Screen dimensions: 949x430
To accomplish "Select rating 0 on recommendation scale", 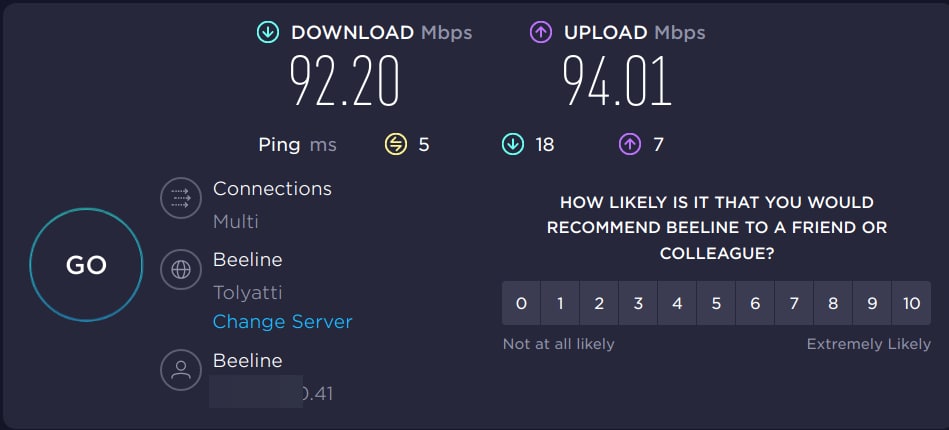I will (x=521, y=304).
